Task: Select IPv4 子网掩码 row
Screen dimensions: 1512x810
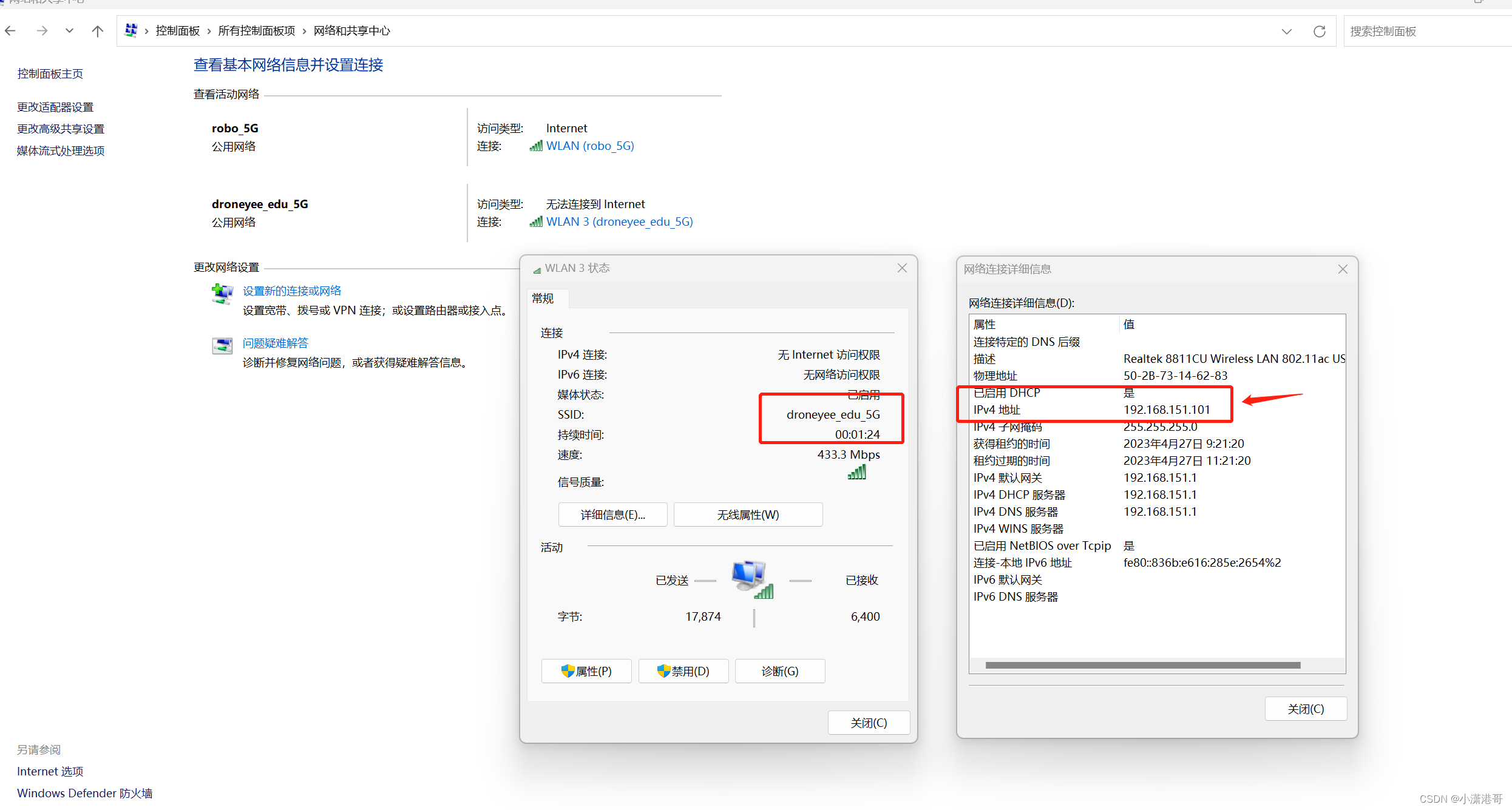Action: tap(1158, 427)
